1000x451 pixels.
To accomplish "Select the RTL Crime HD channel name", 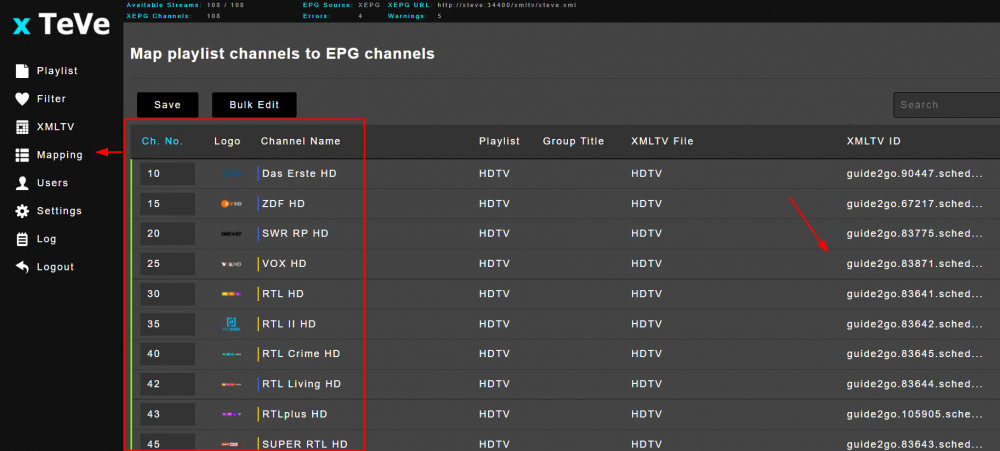I will (301, 353).
